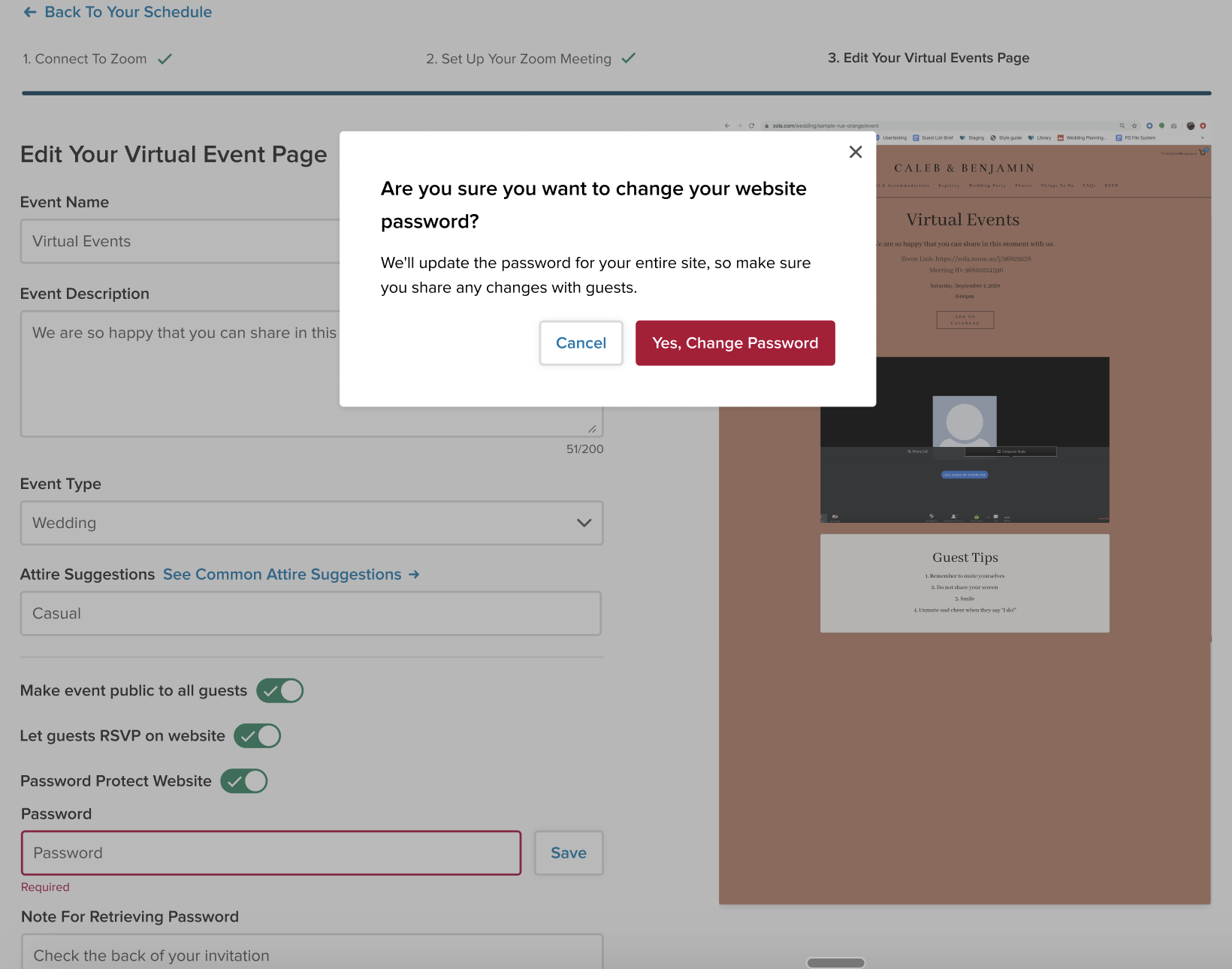Save the password

[569, 853]
